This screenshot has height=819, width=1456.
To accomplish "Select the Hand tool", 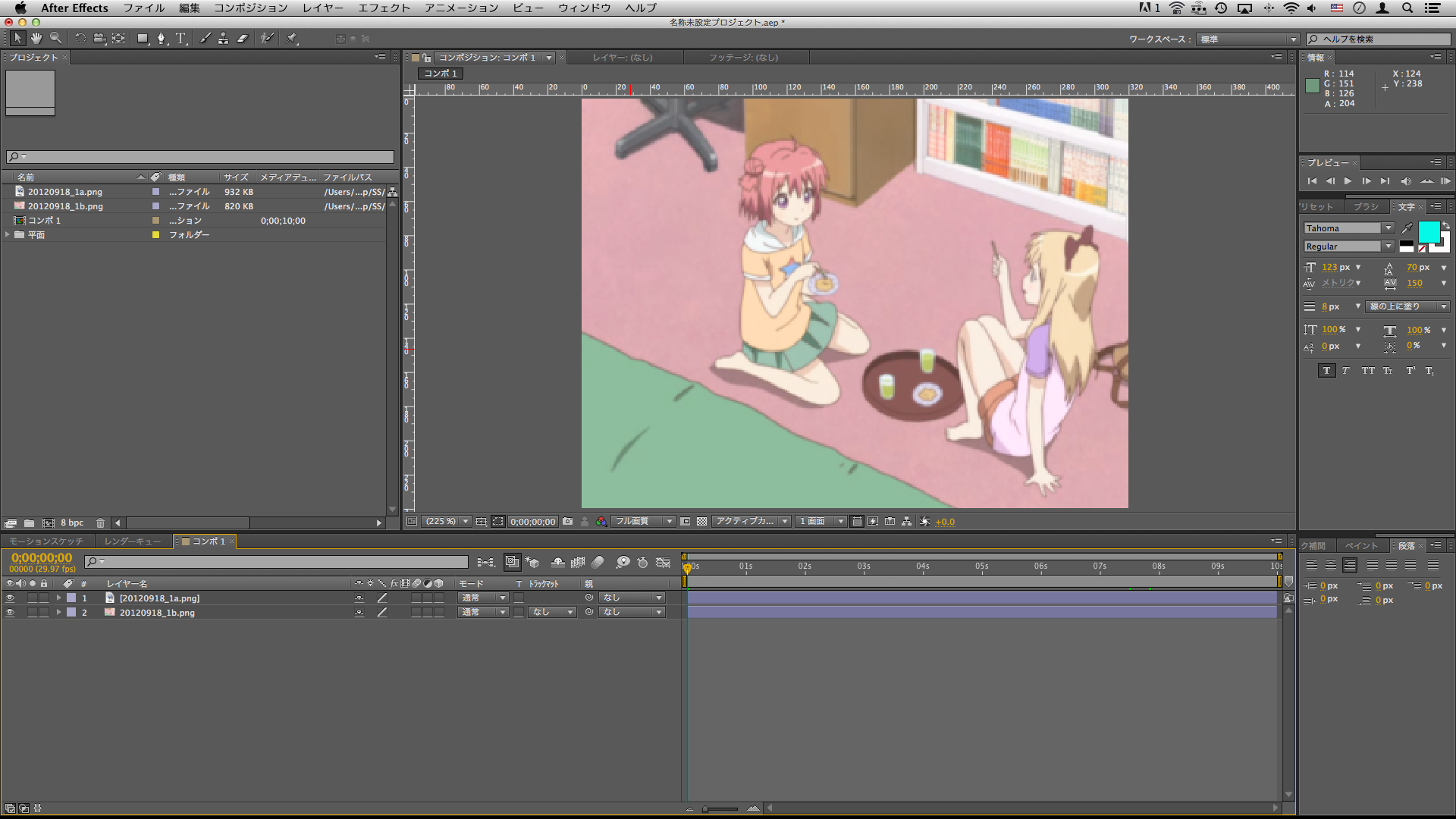I will [36, 38].
